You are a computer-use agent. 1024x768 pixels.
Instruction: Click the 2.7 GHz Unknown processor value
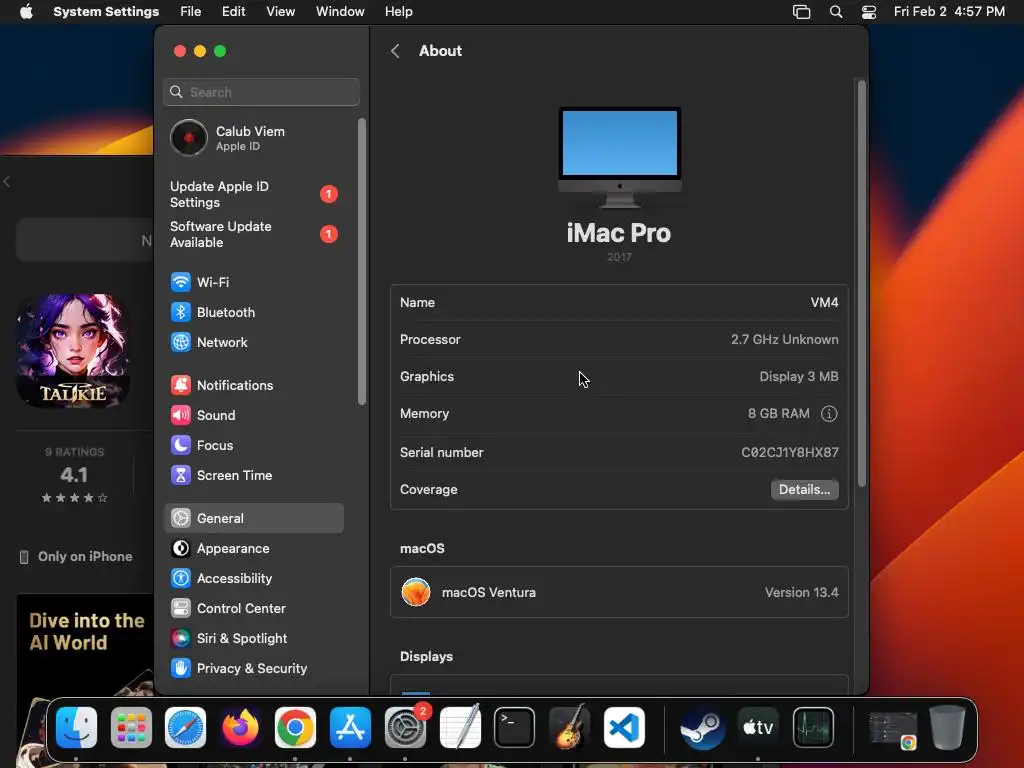click(x=784, y=340)
